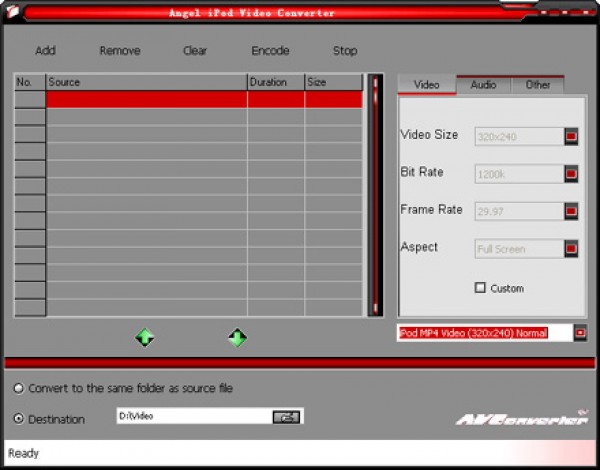Click the Add button
The image size is (600, 470).
[46, 51]
